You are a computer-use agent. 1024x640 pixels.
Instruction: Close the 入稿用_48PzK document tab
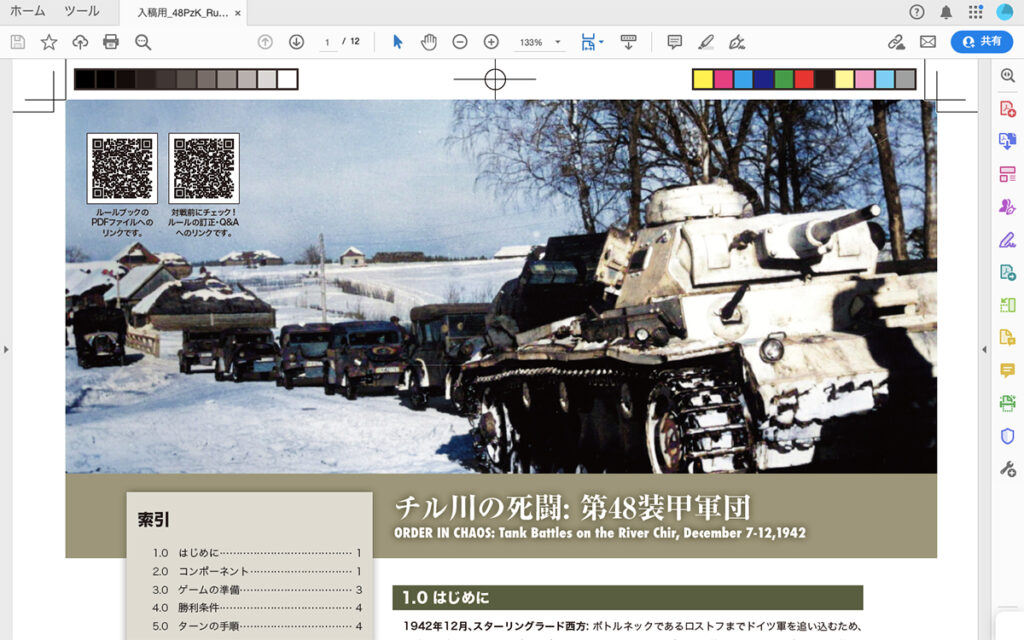238,12
